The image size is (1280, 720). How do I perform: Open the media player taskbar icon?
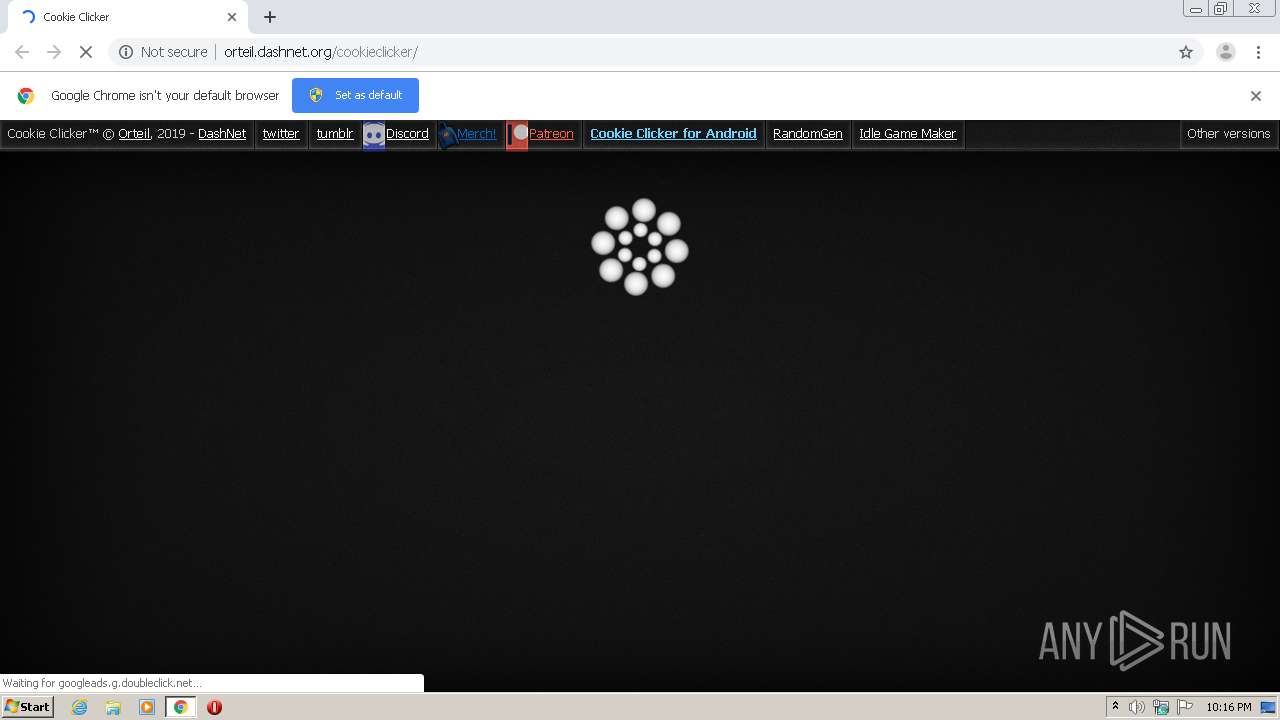tap(147, 707)
